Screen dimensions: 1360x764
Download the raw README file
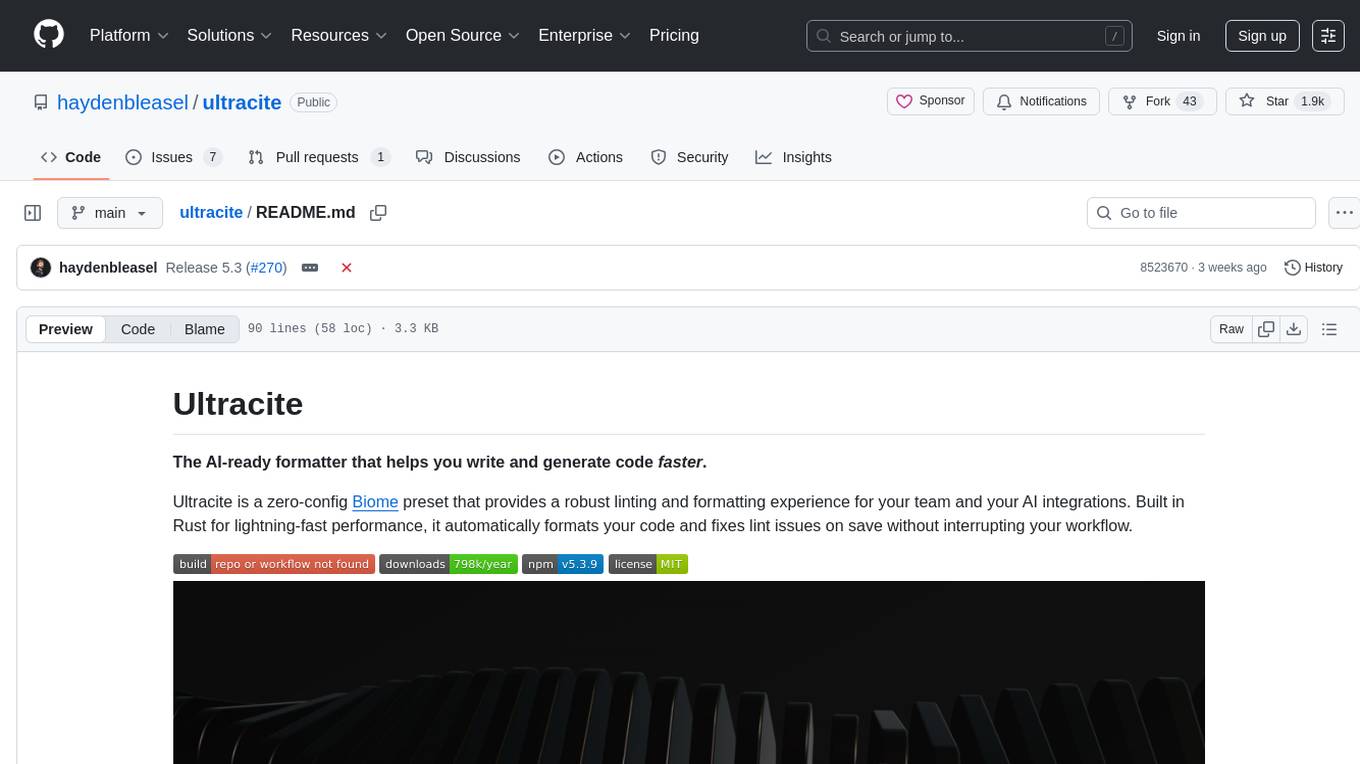1293,329
